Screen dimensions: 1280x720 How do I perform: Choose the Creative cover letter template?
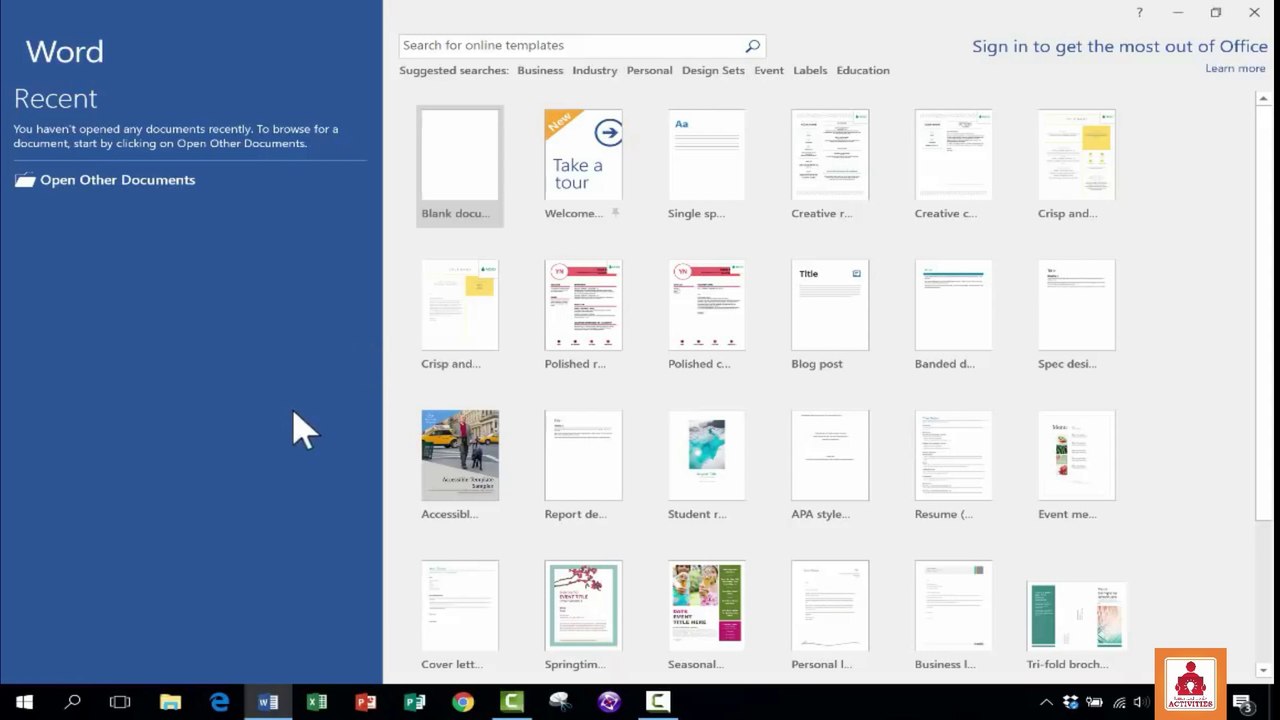pyautogui.click(x=953, y=166)
